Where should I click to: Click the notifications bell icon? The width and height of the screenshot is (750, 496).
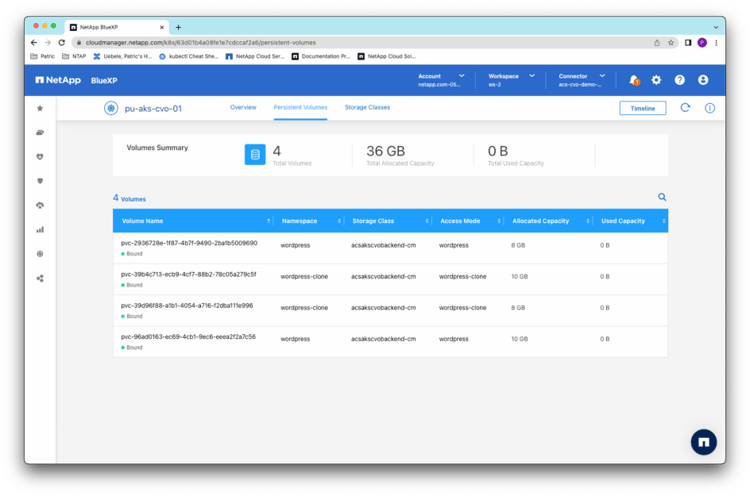[x=633, y=80]
